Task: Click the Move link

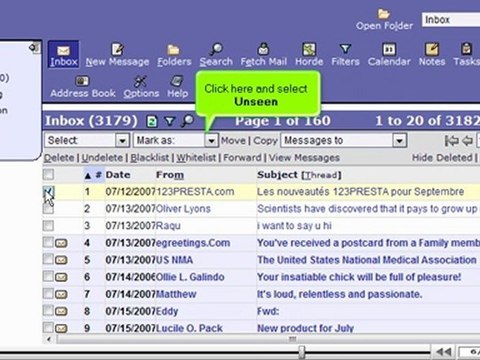Action: (x=233, y=141)
